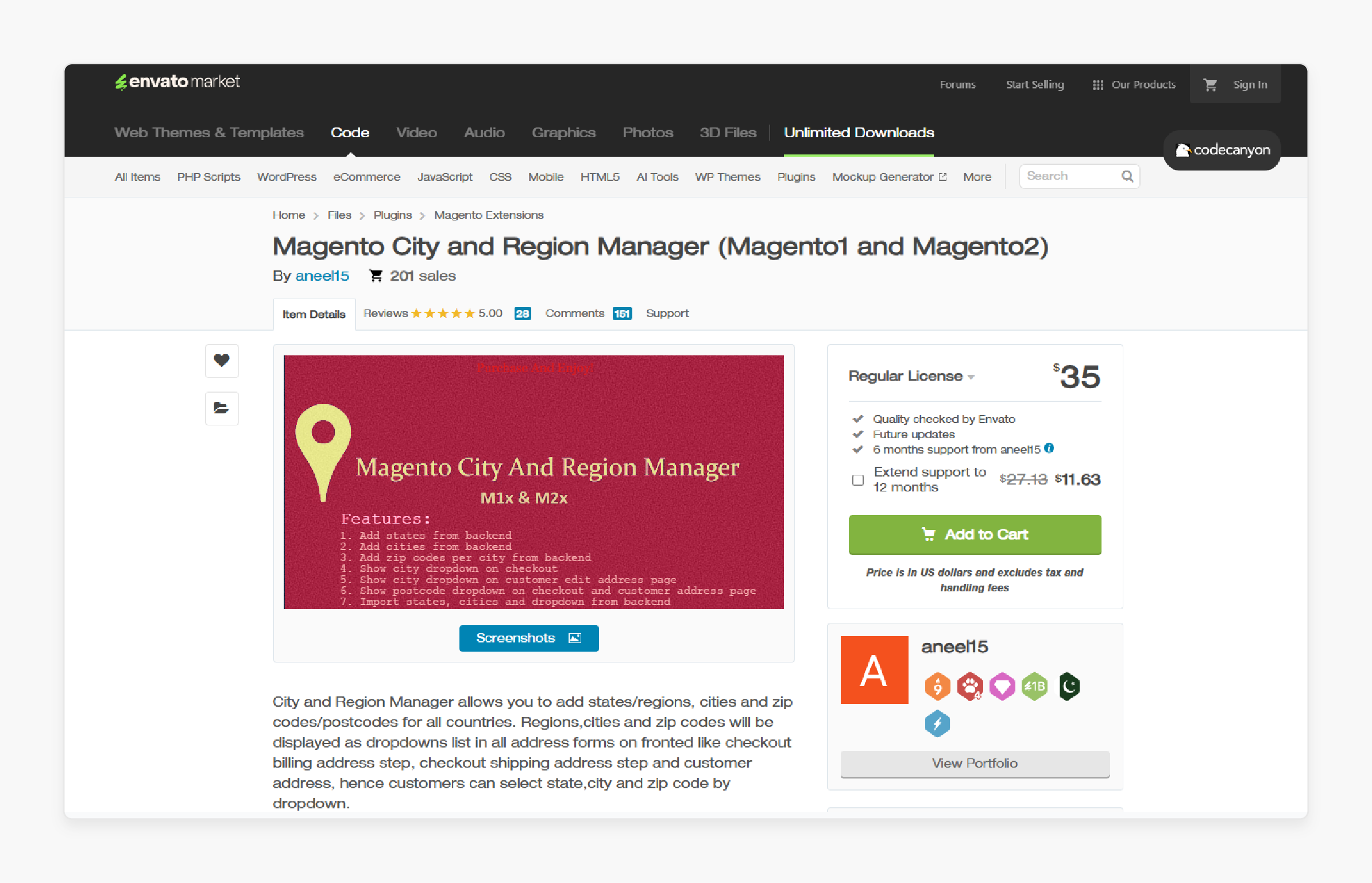Click Sign In
Screen dimensions: 1372x883
click(x=1250, y=84)
